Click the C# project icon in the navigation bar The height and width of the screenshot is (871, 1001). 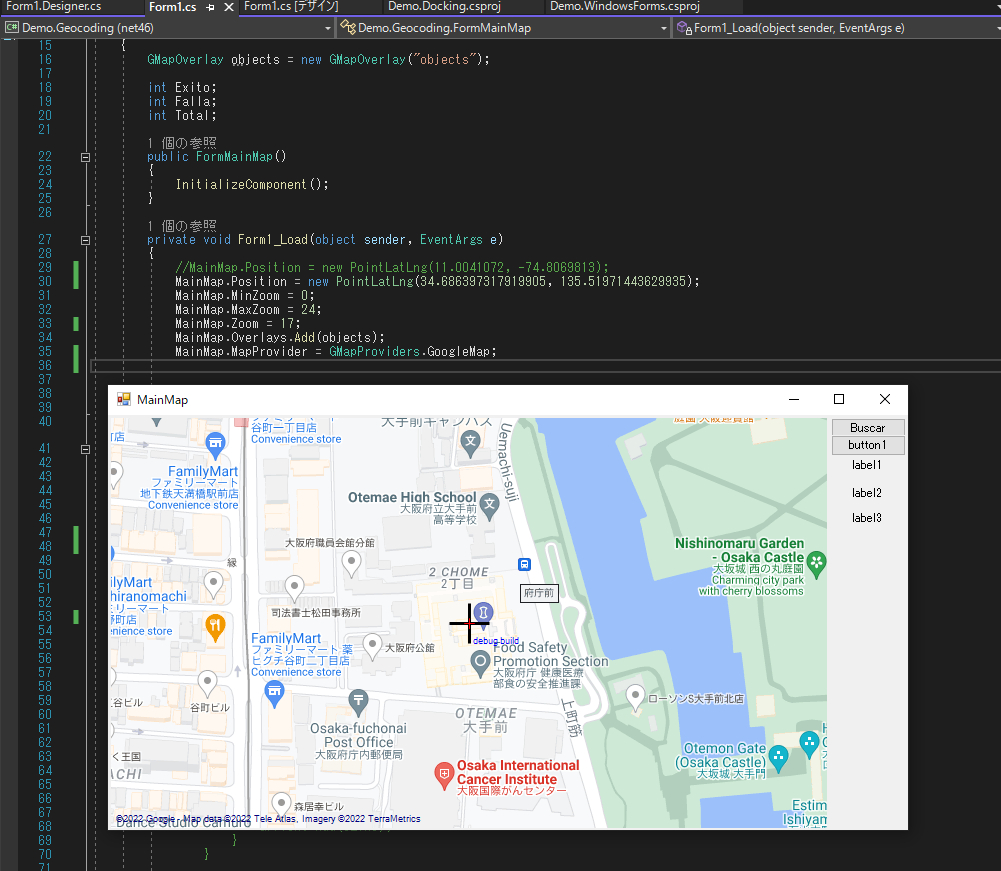pos(11,27)
